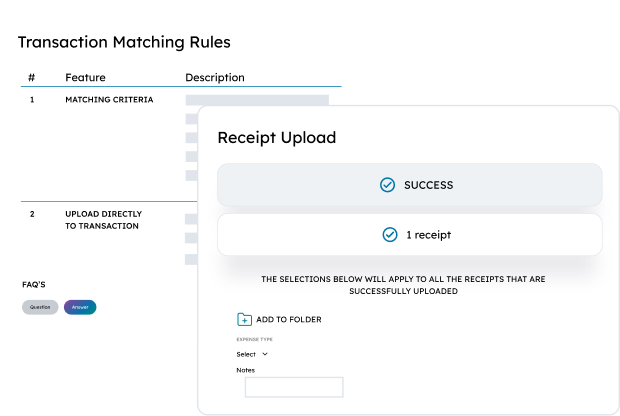Image resolution: width=620 pixels, height=416 pixels.
Task: Click the Description column header
Action: pos(215,78)
